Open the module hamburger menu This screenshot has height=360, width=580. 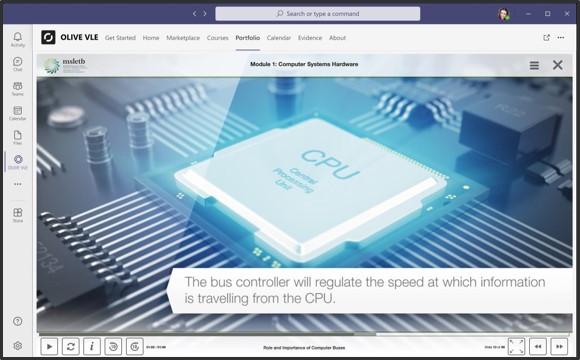click(x=534, y=65)
